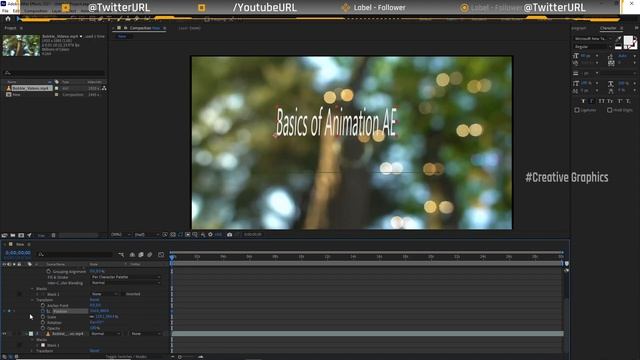Take a snapshot with the camera icon
This screenshot has height=360, width=640.
tap(229, 235)
